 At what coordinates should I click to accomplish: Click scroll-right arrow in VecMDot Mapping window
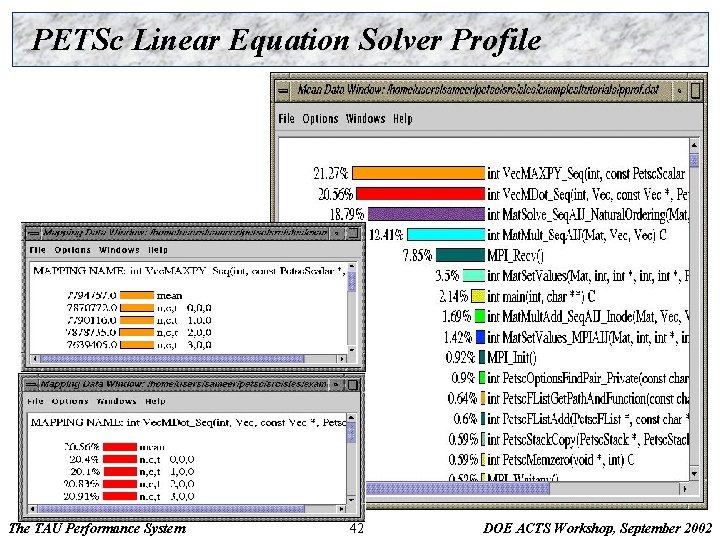coord(341,509)
